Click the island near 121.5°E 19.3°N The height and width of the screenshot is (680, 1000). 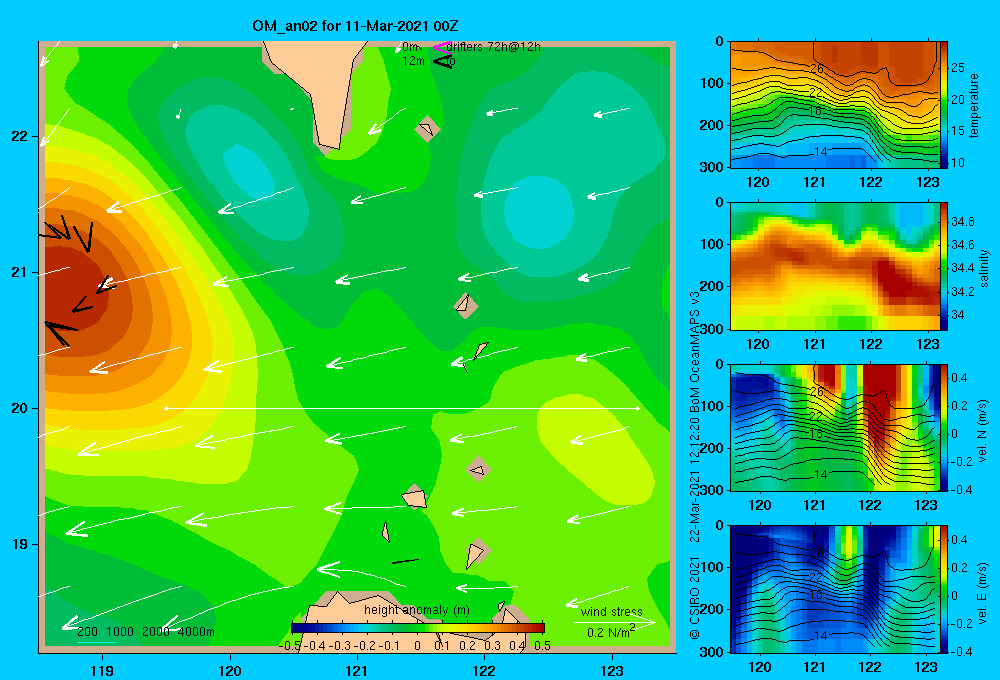click(x=414, y=497)
